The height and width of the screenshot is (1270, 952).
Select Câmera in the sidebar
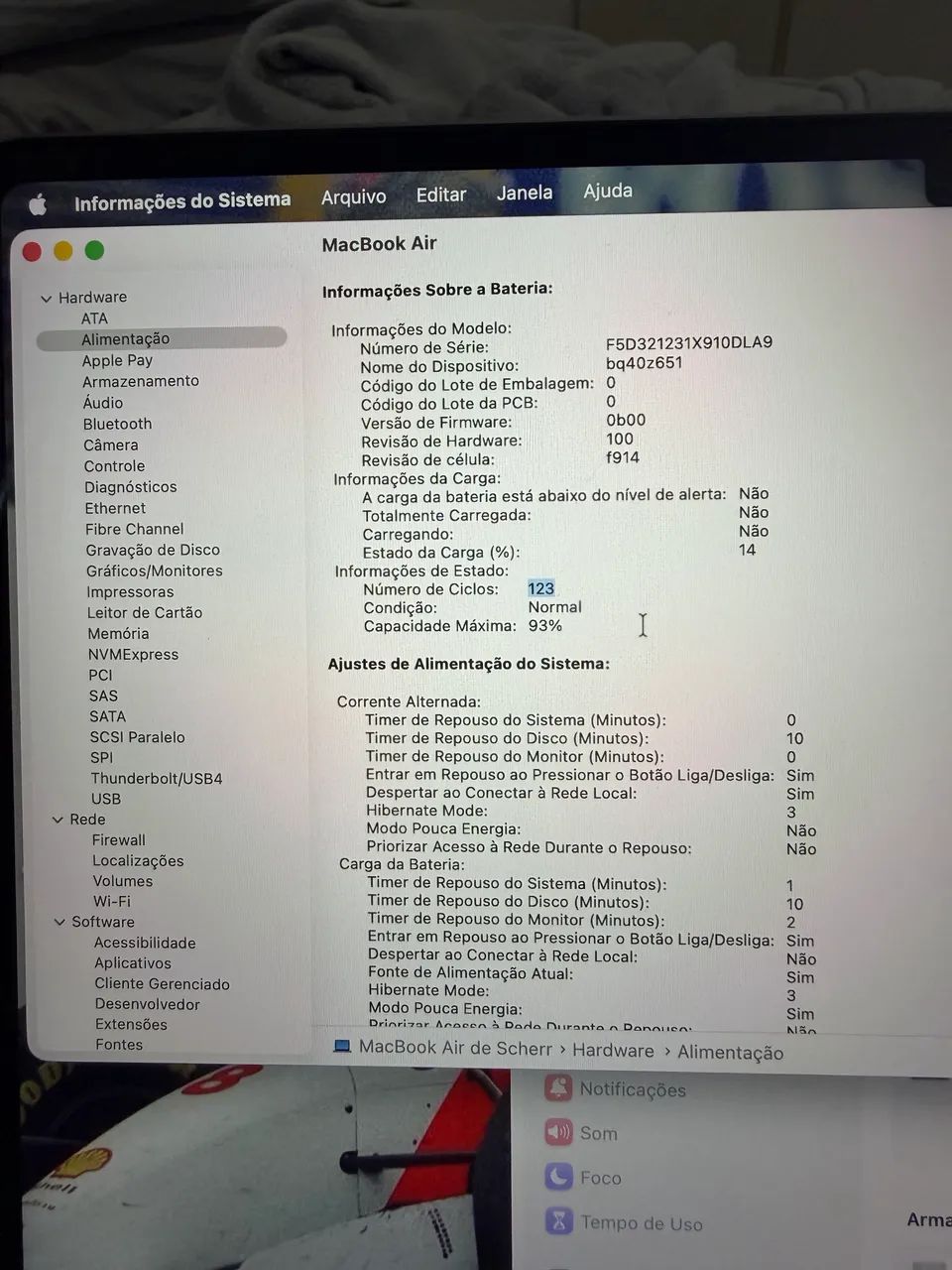(110, 444)
